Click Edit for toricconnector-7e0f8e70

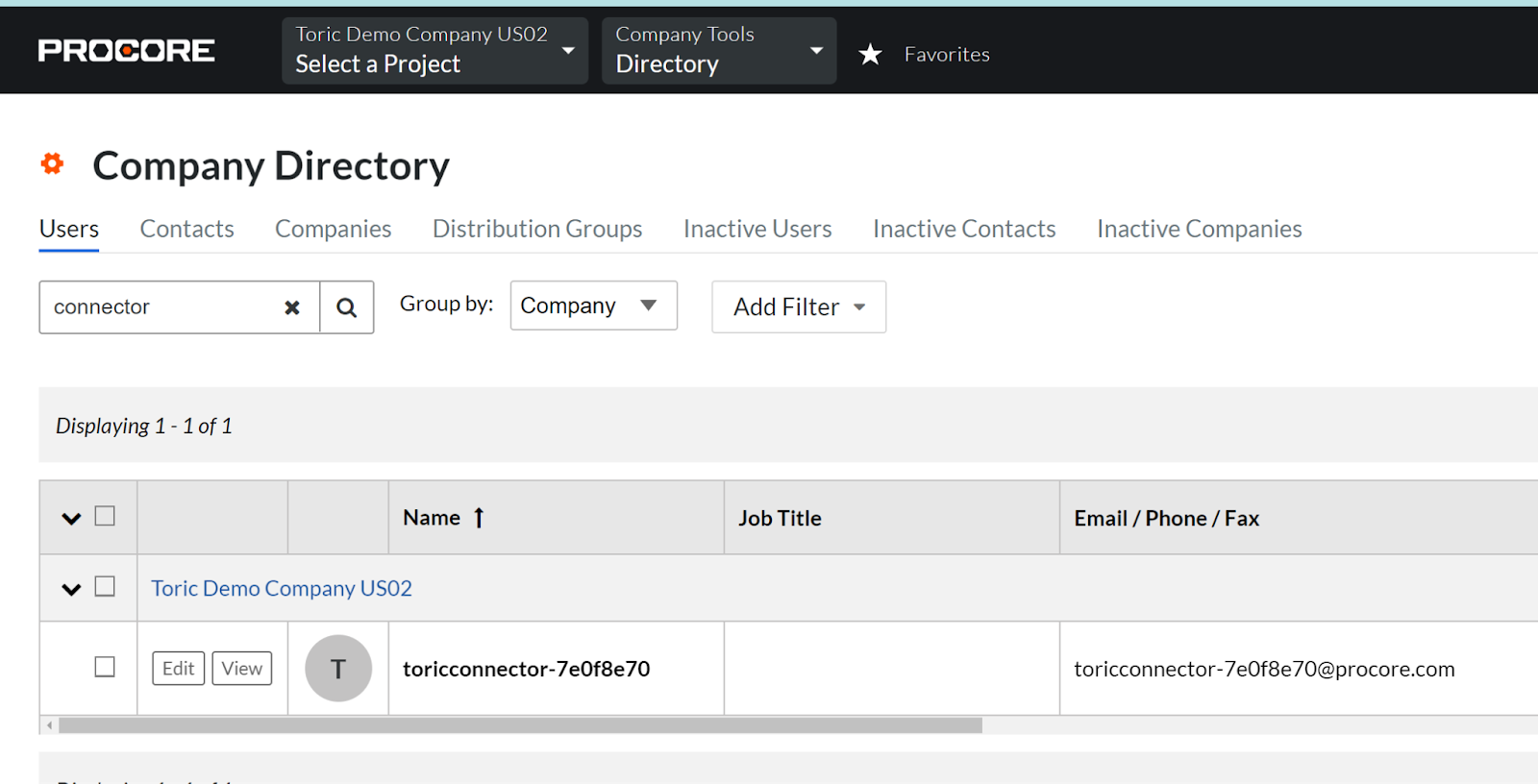178,669
